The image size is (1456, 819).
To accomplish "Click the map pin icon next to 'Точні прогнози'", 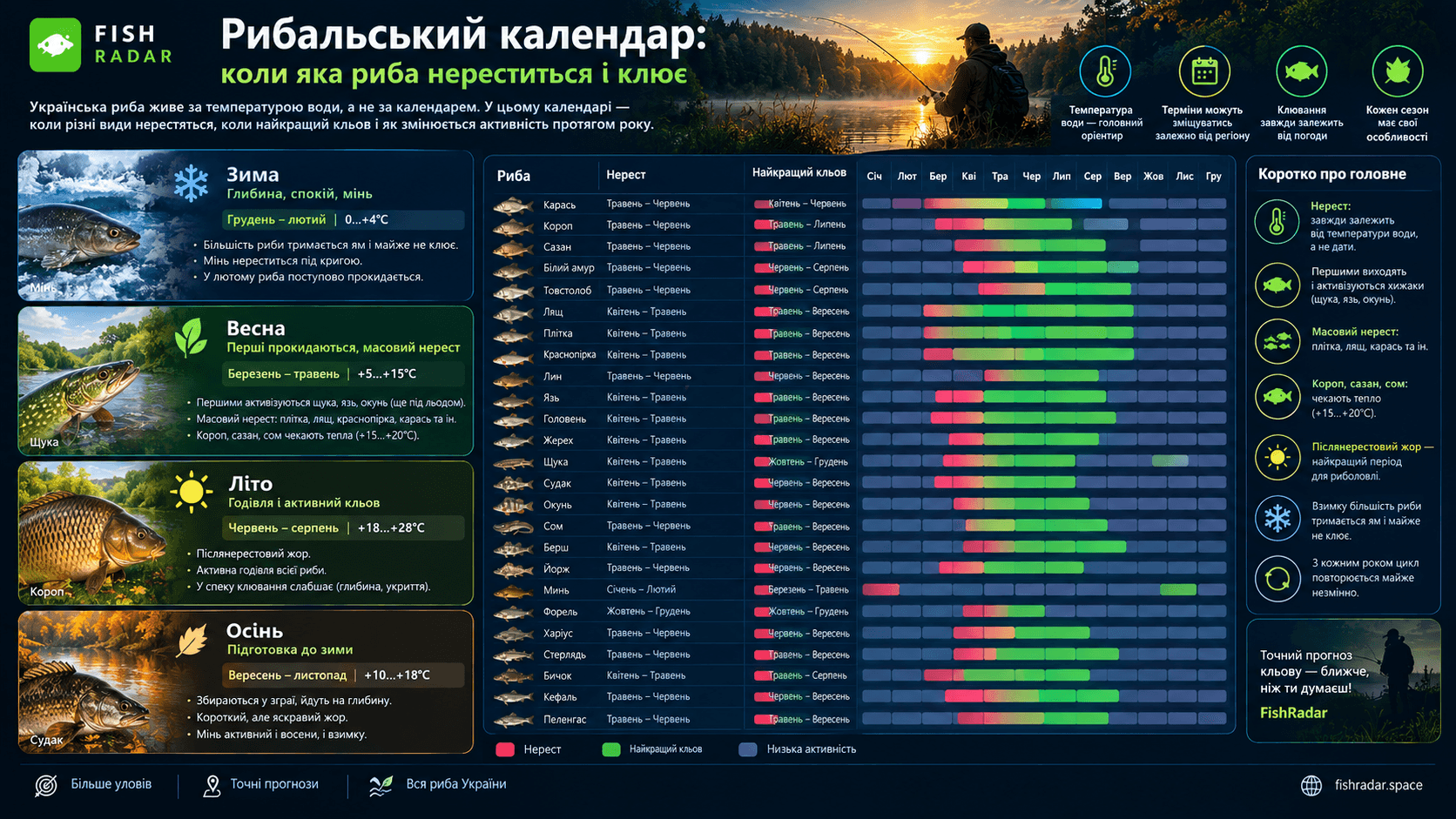I will (212, 786).
